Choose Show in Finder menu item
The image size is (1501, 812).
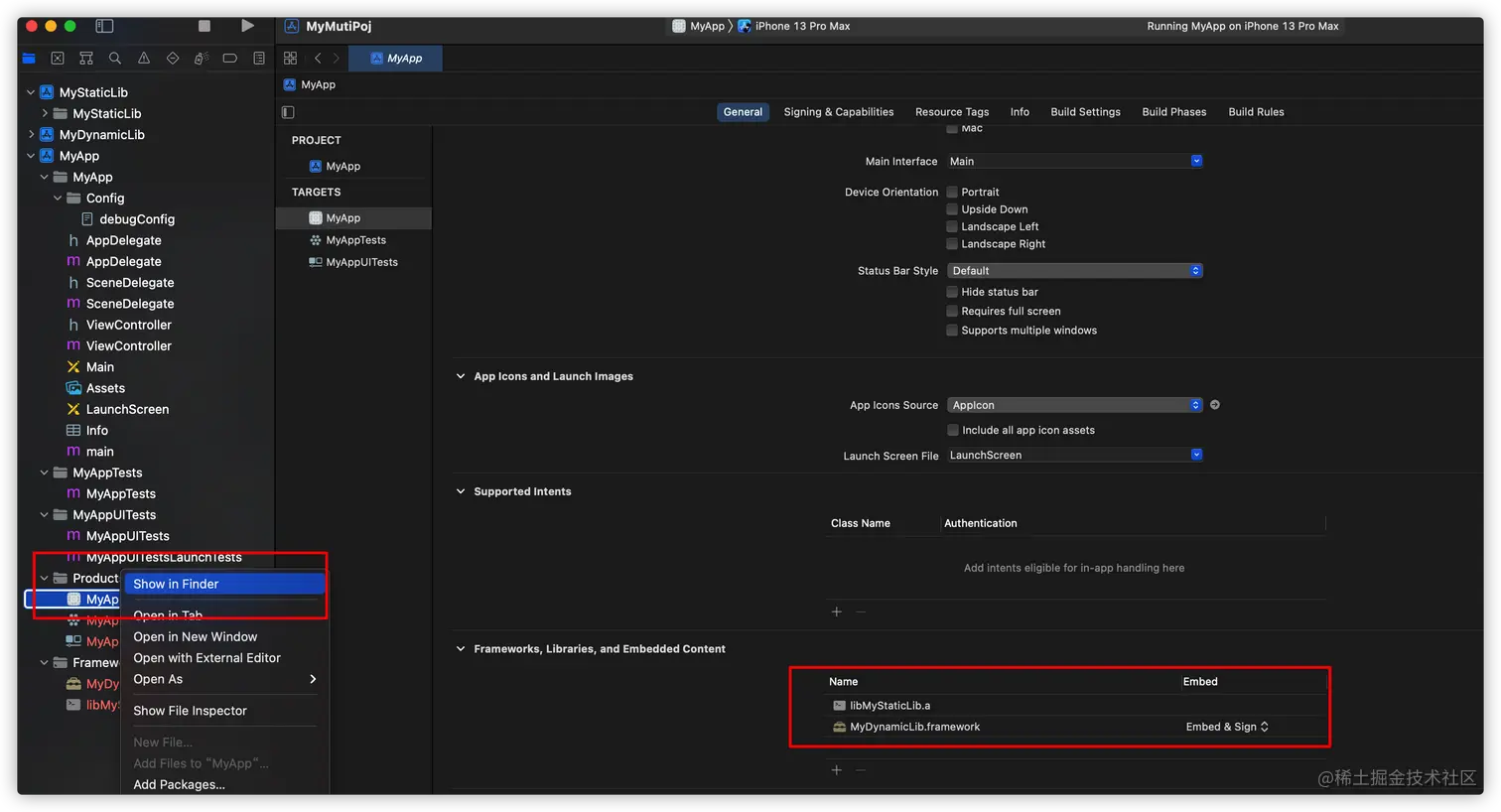tap(225, 584)
